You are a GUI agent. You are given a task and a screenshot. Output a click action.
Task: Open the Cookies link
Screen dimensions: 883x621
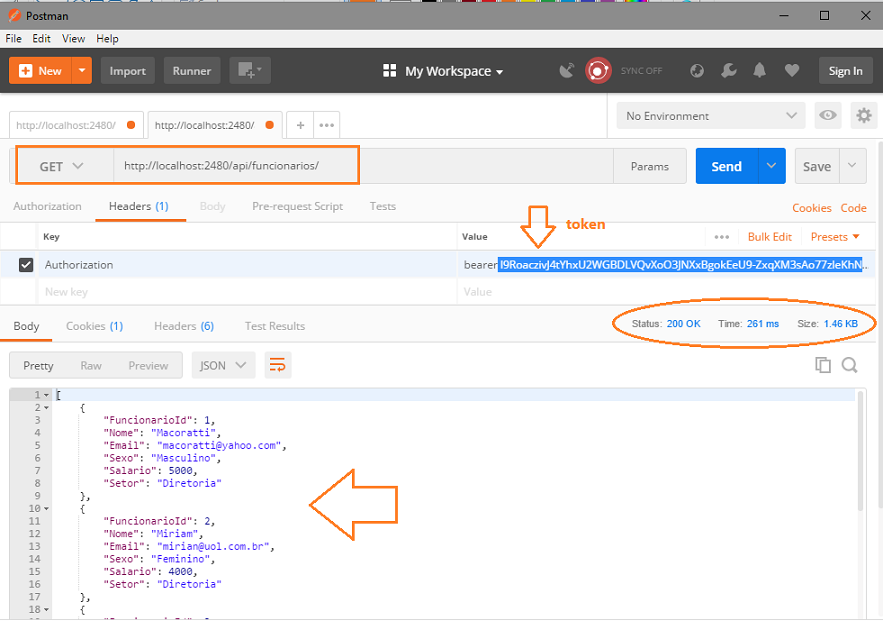tap(811, 208)
